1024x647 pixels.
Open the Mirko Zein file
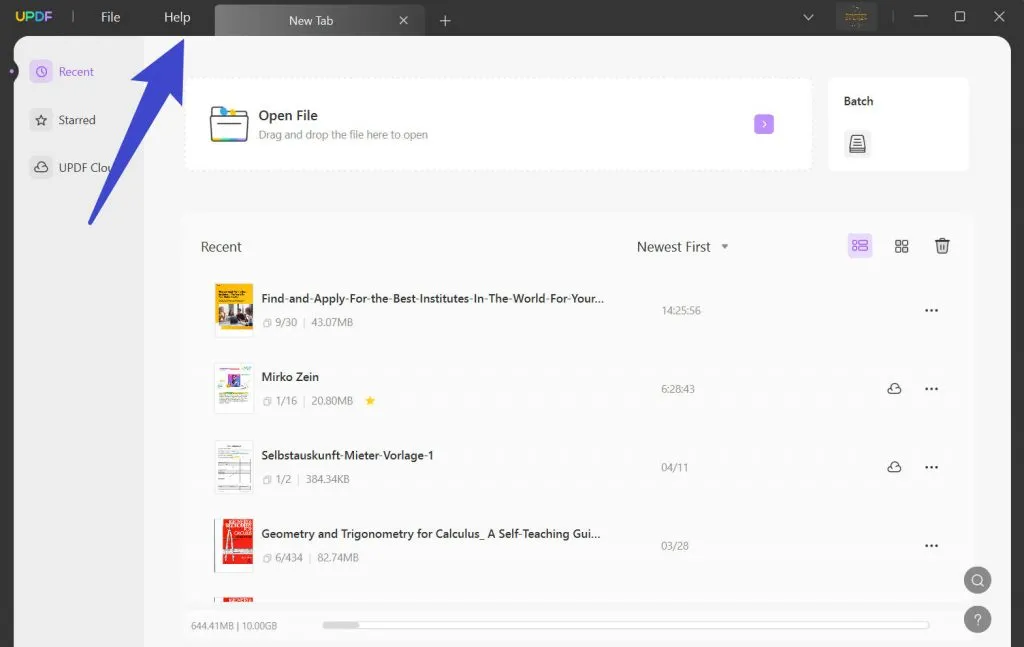coord(290,377)
